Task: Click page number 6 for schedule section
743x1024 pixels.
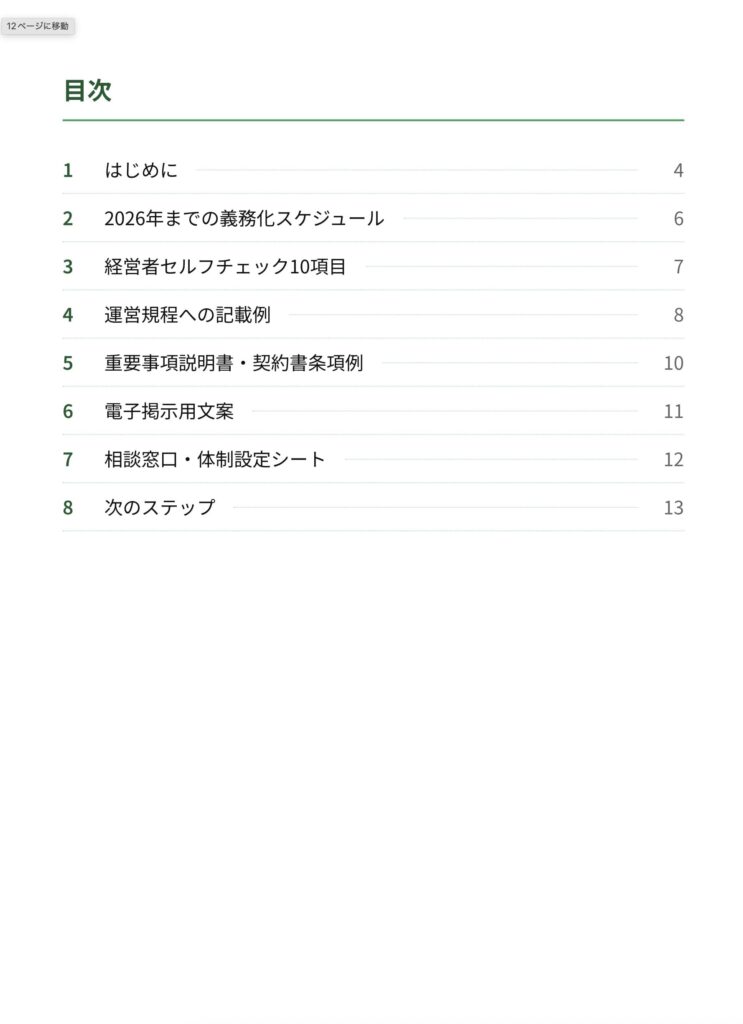Action: click(x=678, y=219)
